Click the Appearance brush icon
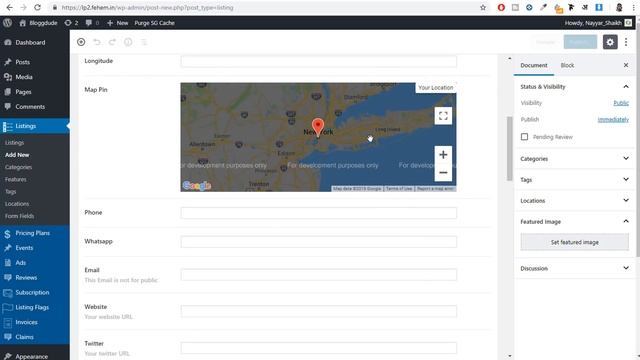 (x=7, y=356)
